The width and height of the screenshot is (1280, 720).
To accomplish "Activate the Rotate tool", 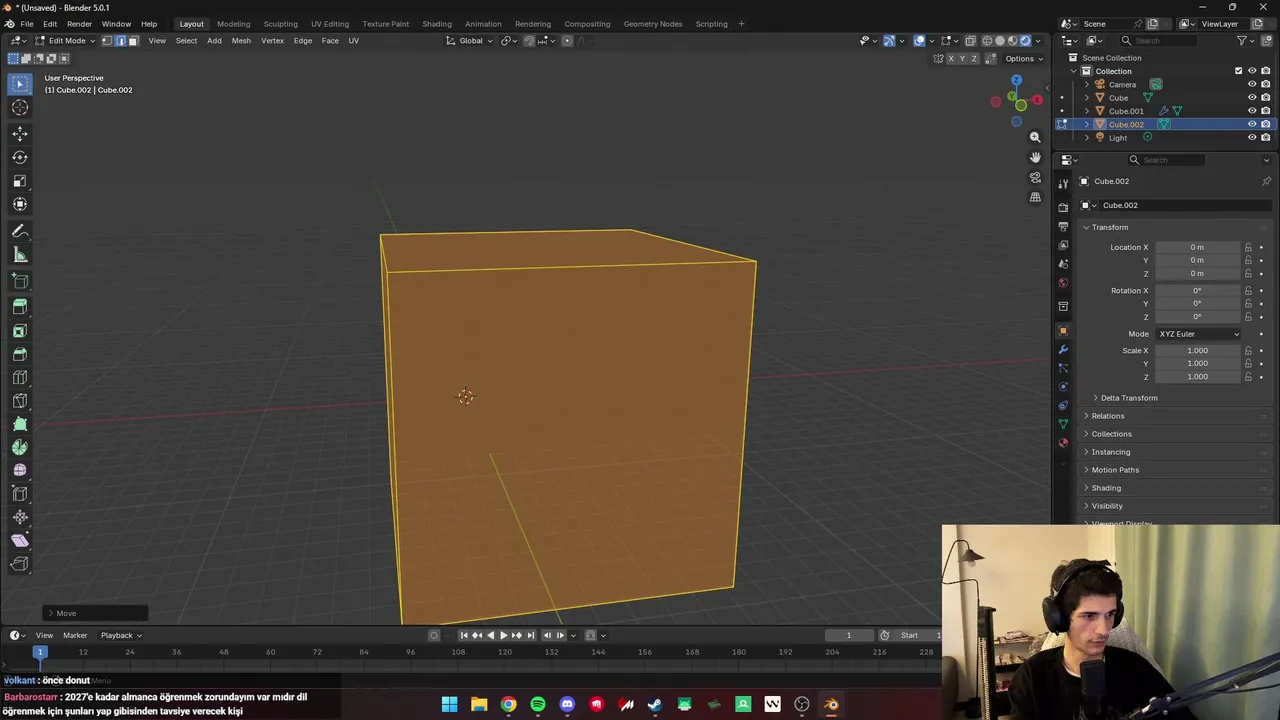I will click(x=20, y=157).
